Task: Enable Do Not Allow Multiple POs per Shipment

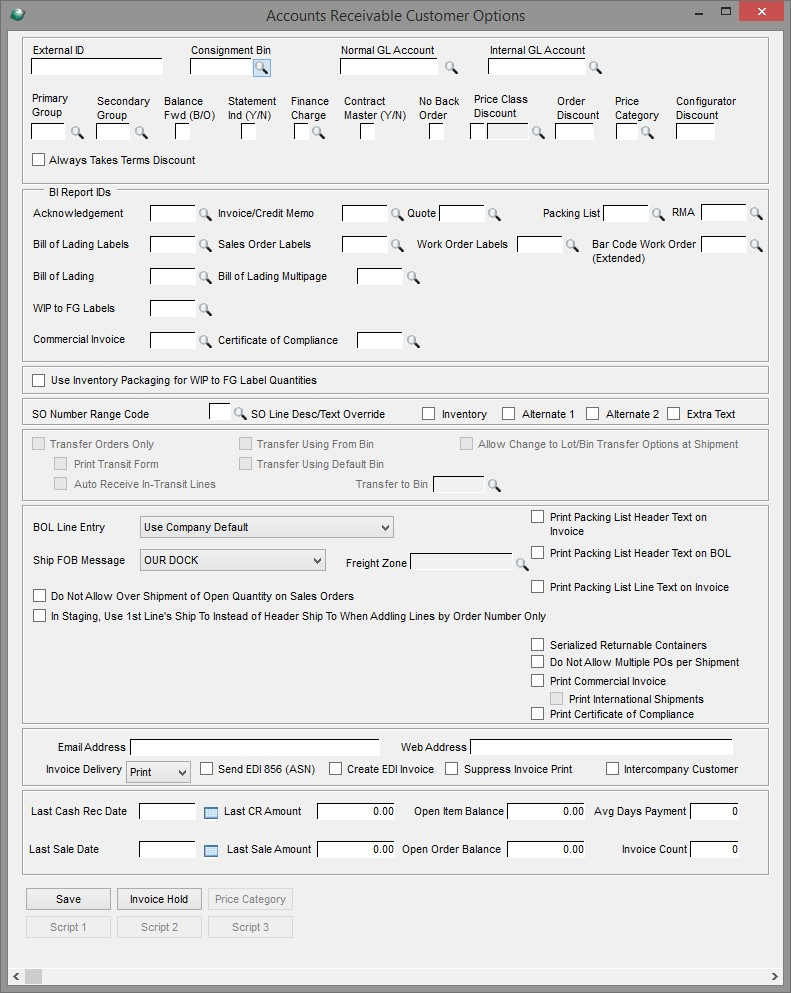Action: pos(538,662)
